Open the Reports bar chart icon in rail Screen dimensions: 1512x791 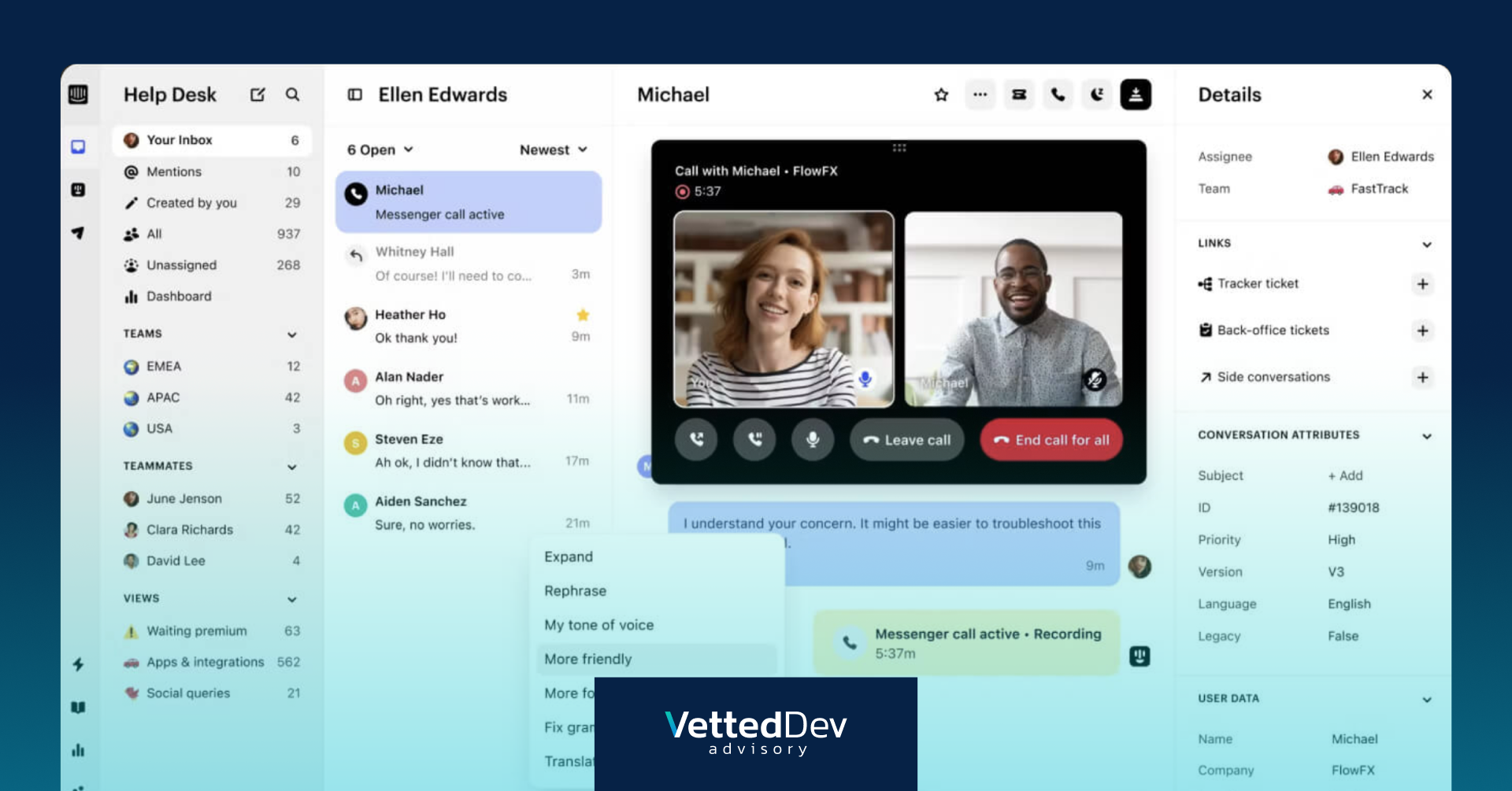pos(78,750)
